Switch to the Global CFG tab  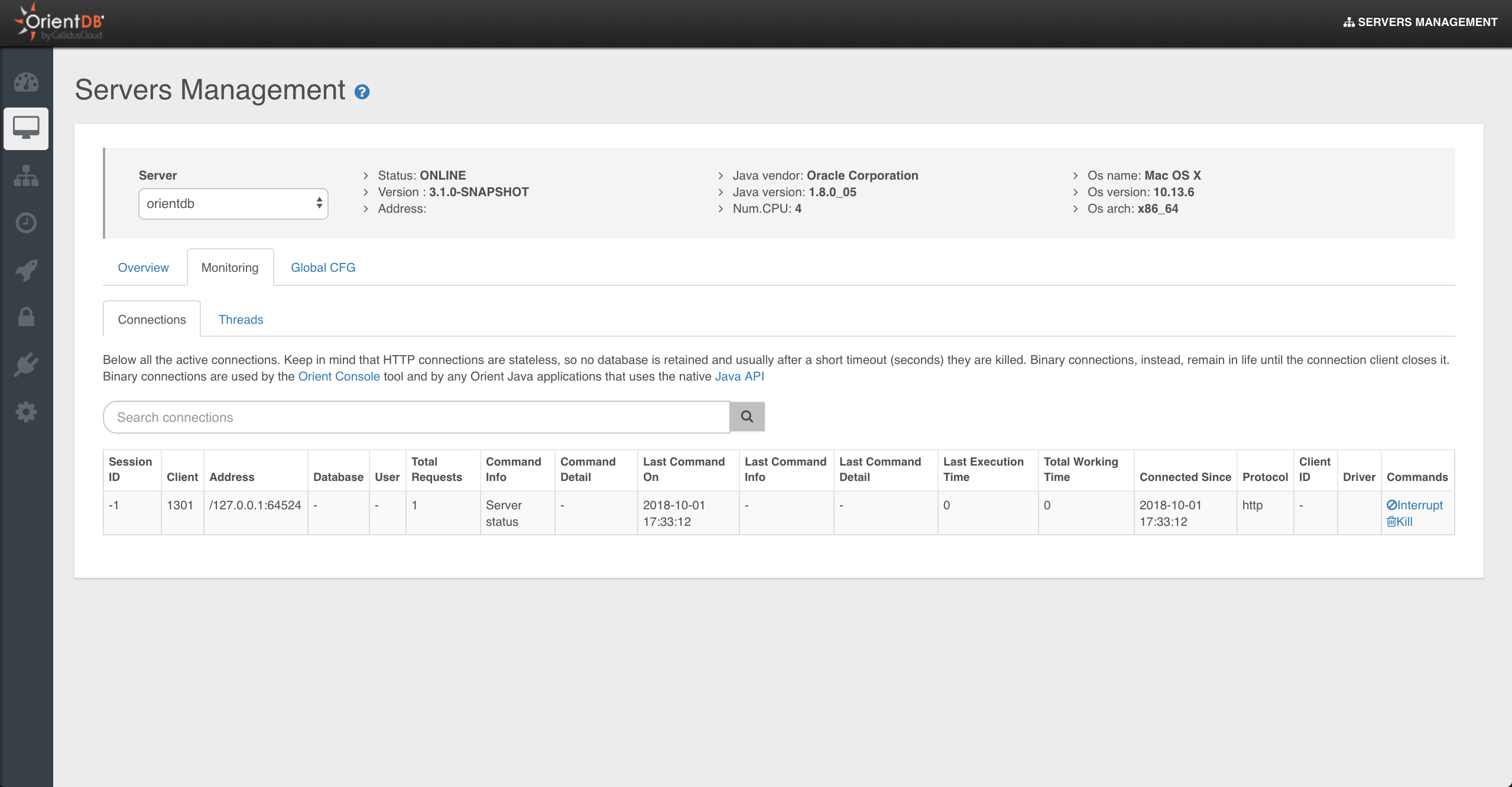[323, 268]
